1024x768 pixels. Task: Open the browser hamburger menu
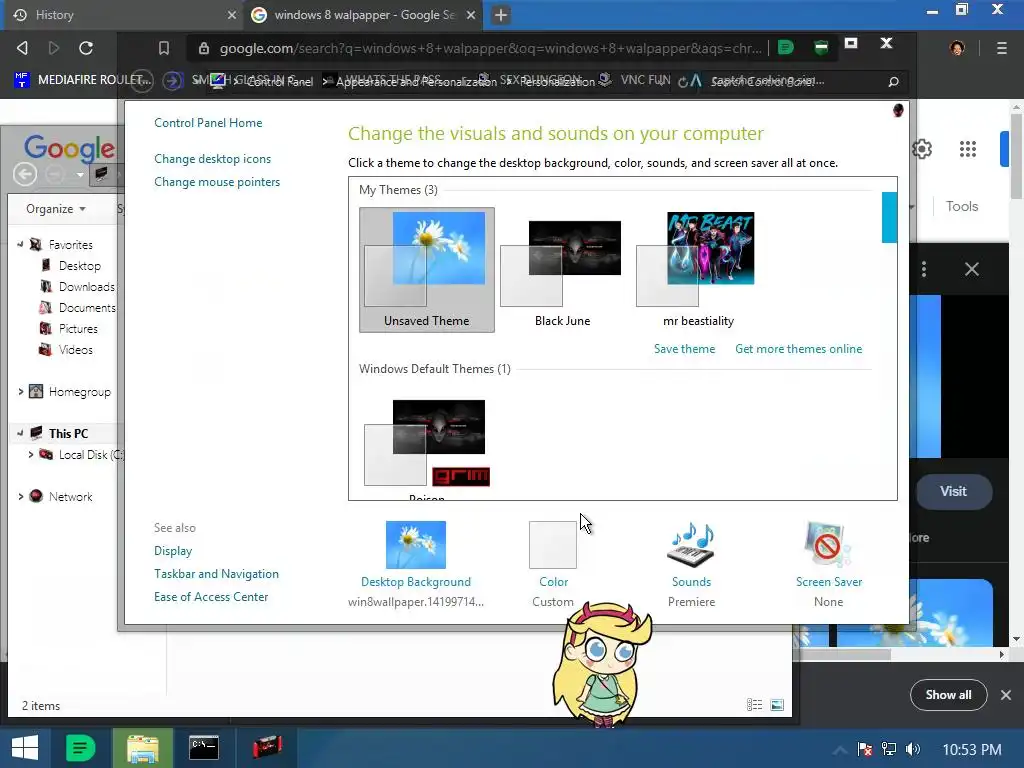click(x=1001, y=48)
